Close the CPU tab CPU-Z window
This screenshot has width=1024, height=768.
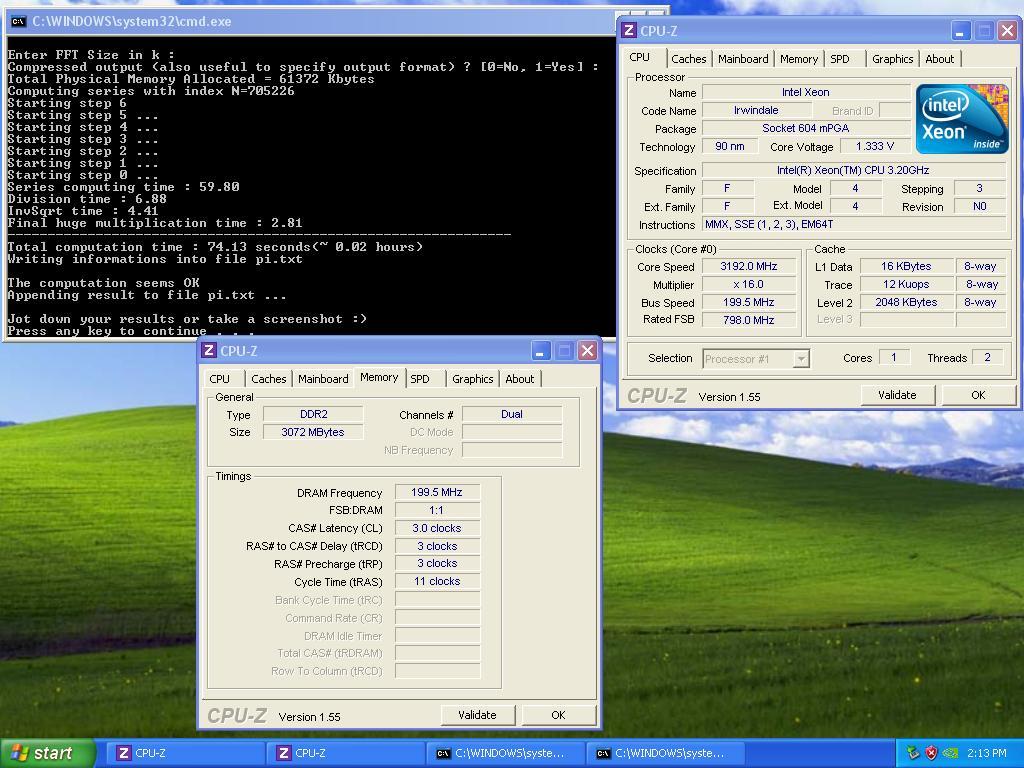pos(1008,31)
